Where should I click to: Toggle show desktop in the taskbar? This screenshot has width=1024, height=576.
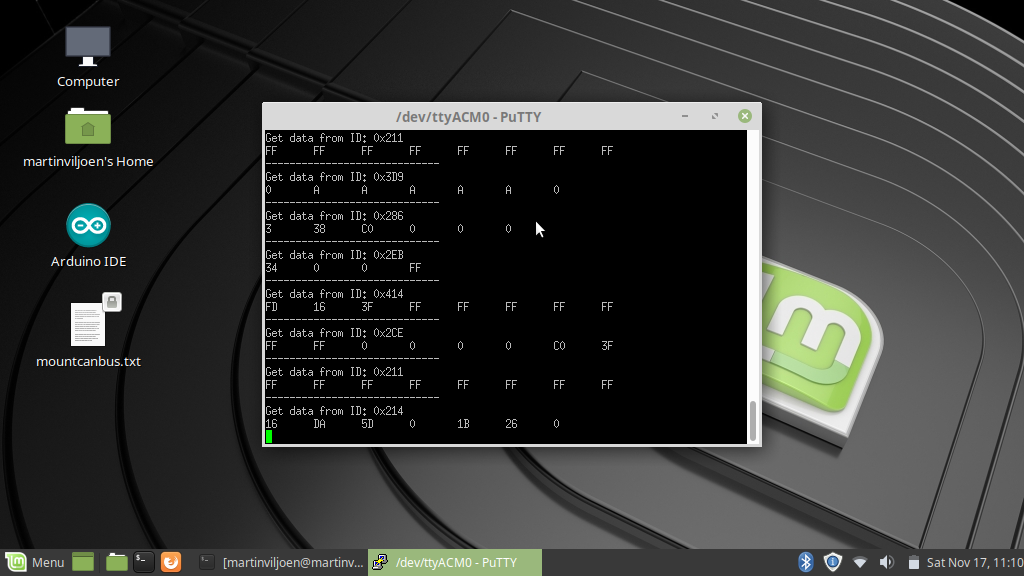[82, 562]
